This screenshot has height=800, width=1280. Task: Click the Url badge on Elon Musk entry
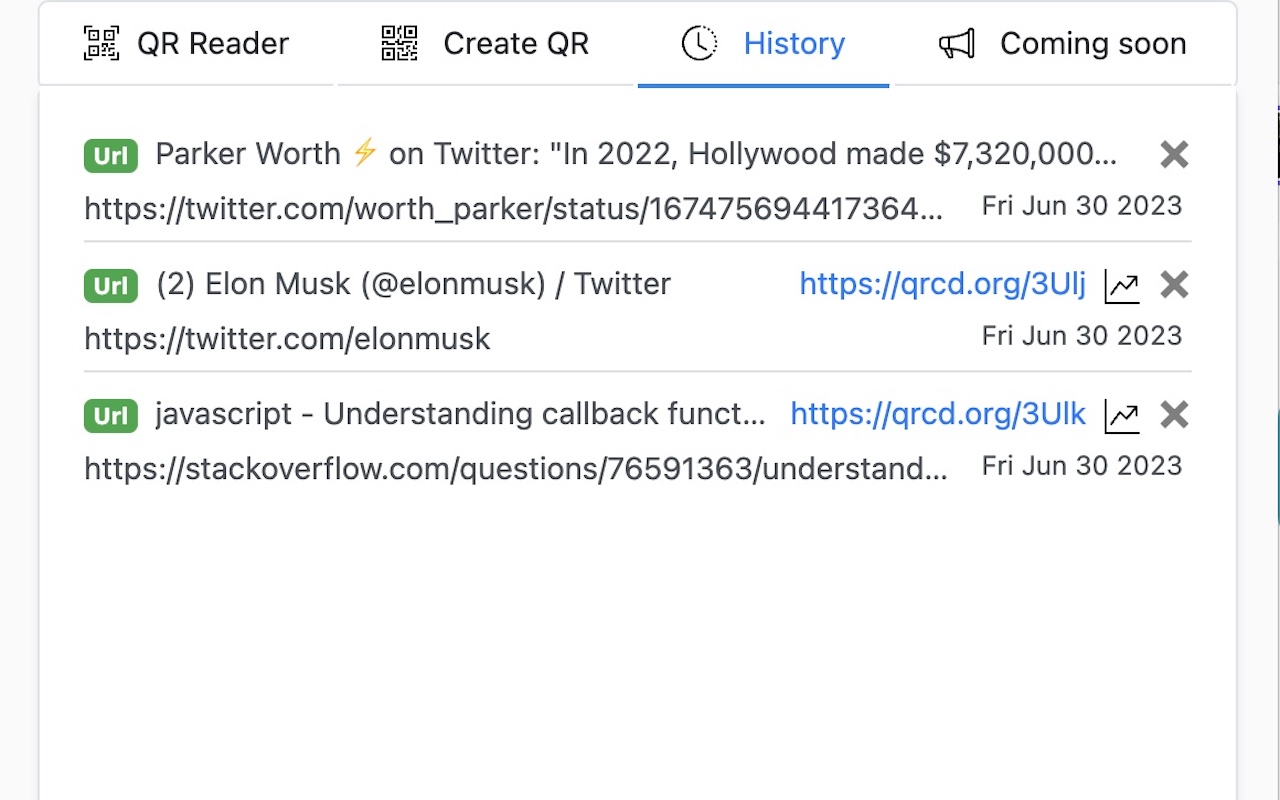(111, 286)
